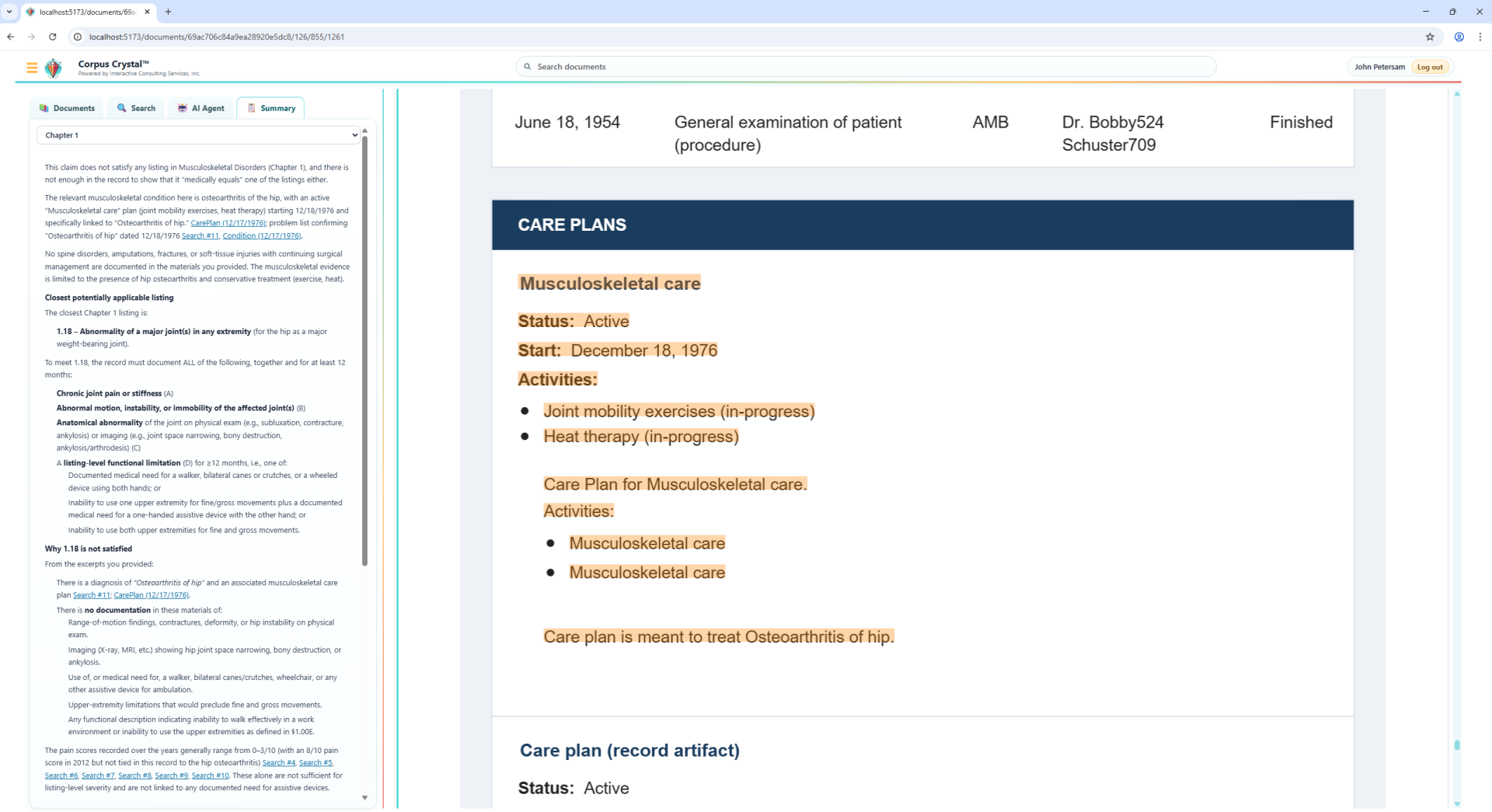The height and width of the screenshot is (812, 1492).
Task: Click the summary panel vertical scrollbar
Action: coord(364,350)
